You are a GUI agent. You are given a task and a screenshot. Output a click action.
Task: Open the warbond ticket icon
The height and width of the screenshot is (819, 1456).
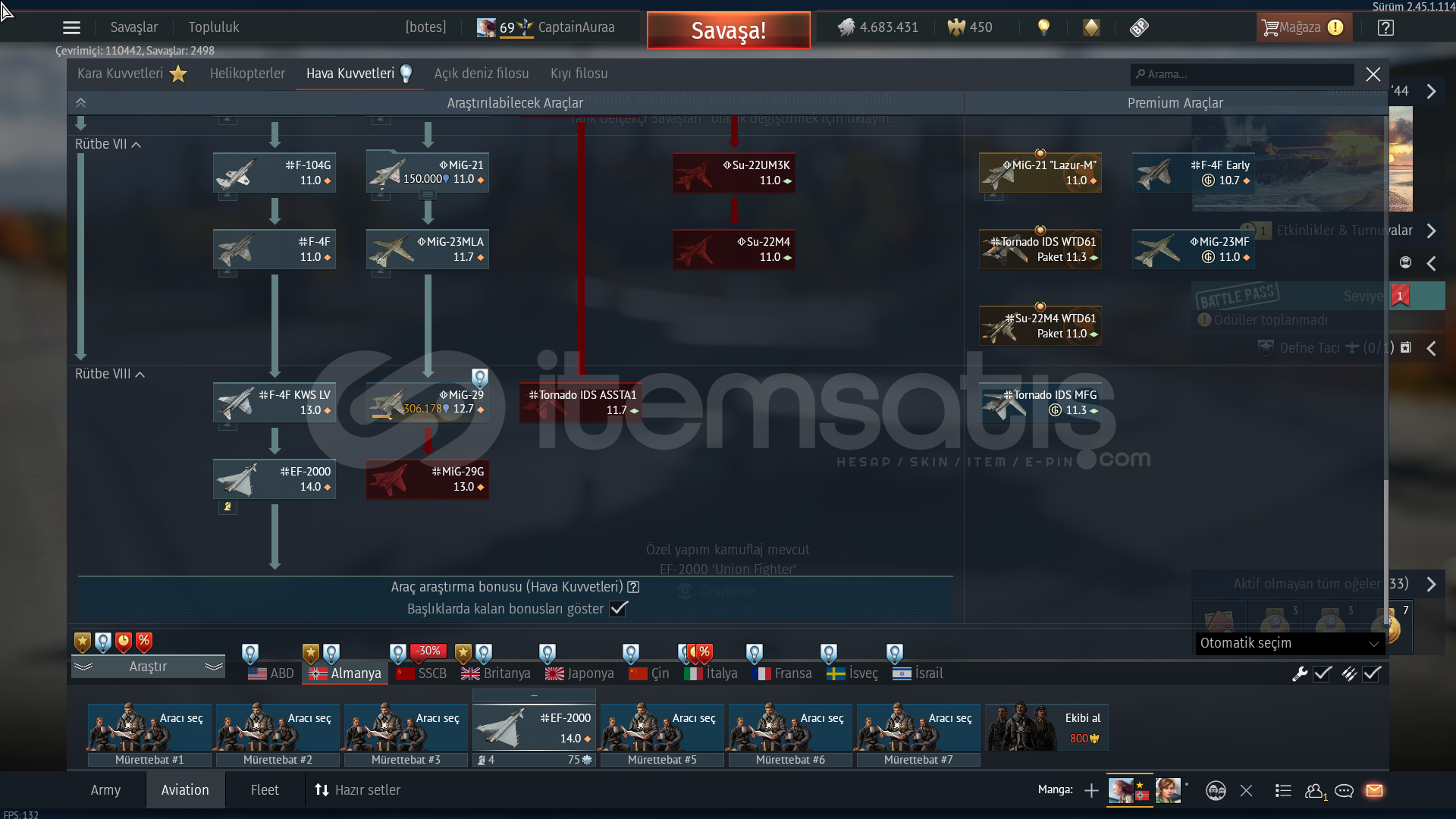1139,27
